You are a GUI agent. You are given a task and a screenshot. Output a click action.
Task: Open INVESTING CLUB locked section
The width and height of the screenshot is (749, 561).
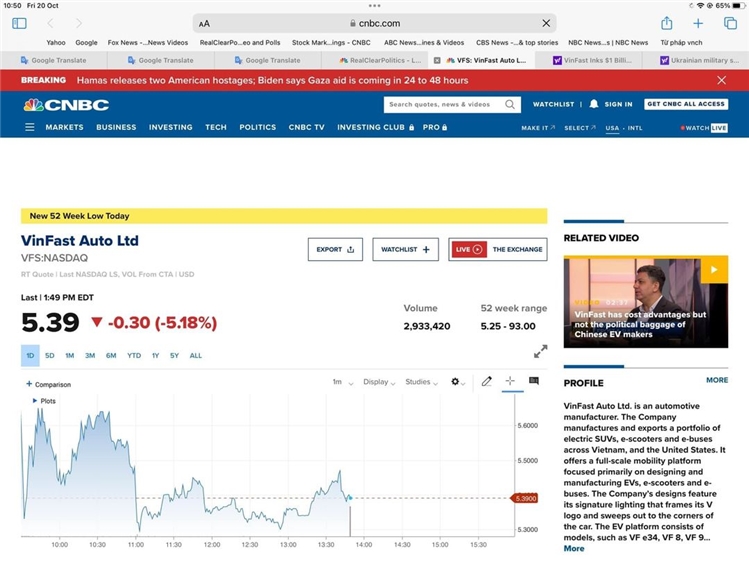[375, 127]
